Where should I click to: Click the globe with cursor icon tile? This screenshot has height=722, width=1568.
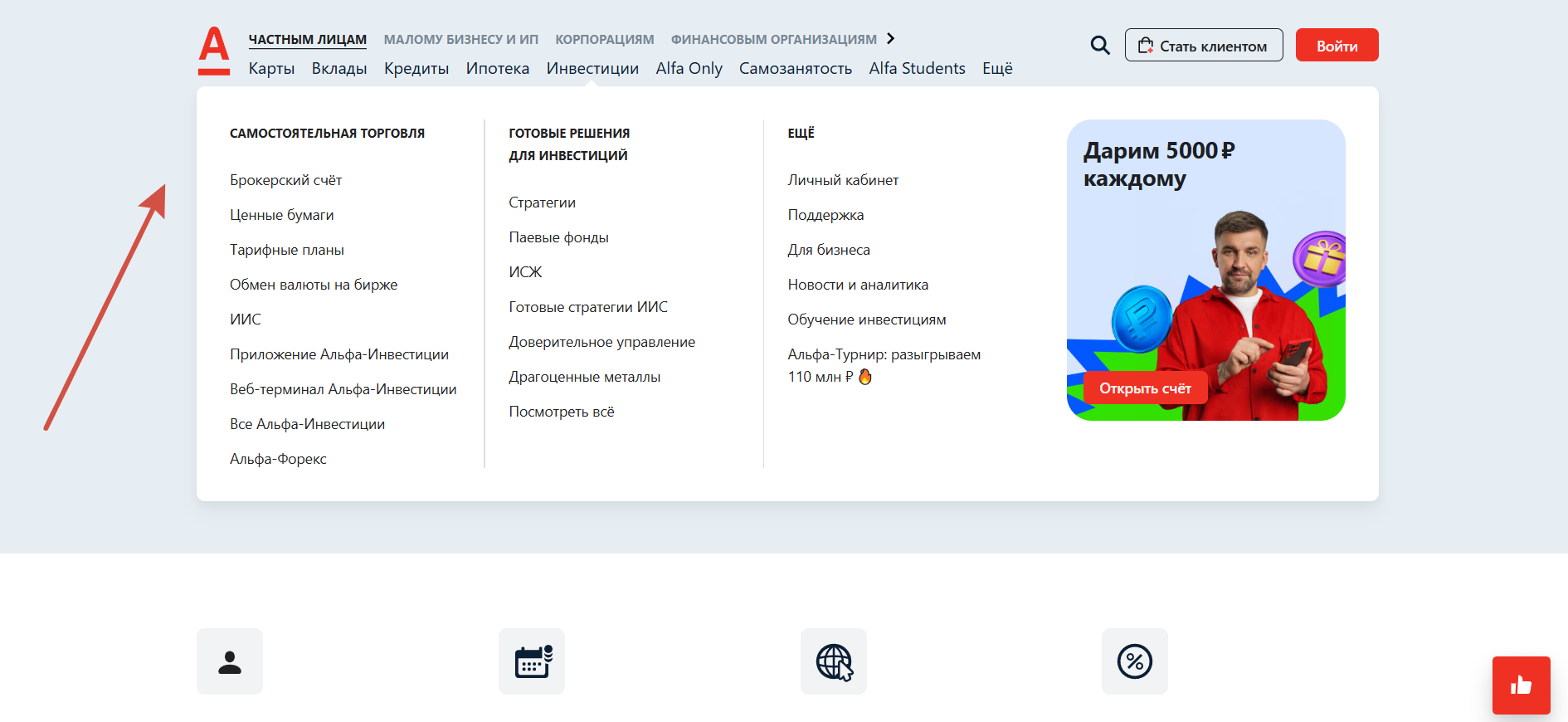tap(834, 661)
